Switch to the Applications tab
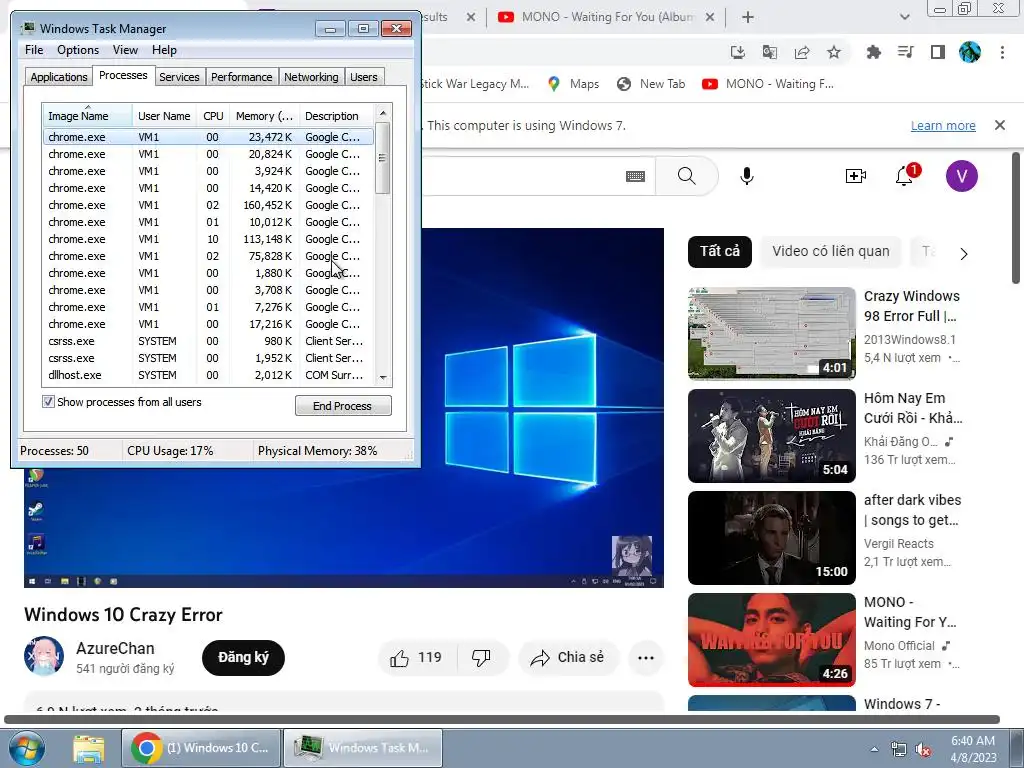Screen dimensions: 1024x768 59,77
